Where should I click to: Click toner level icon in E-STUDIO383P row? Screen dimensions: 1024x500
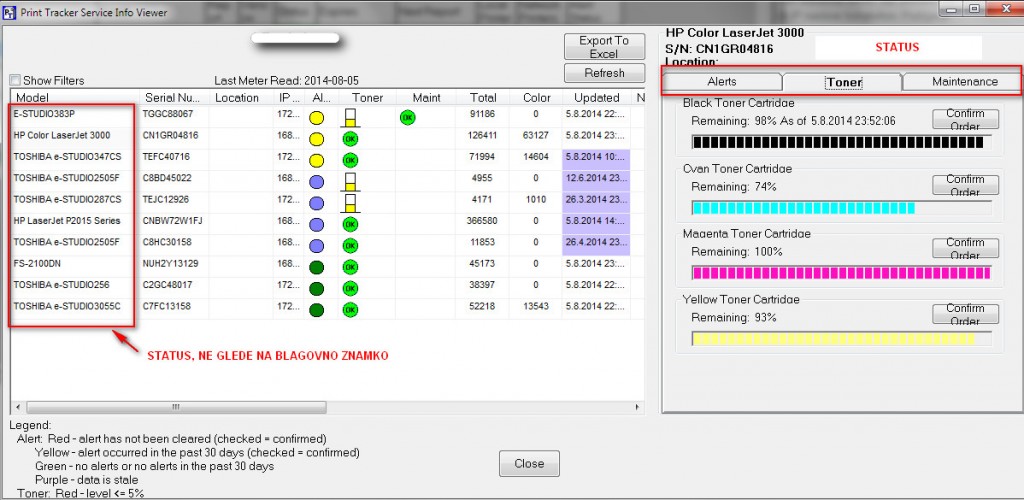tap(350, 118)
